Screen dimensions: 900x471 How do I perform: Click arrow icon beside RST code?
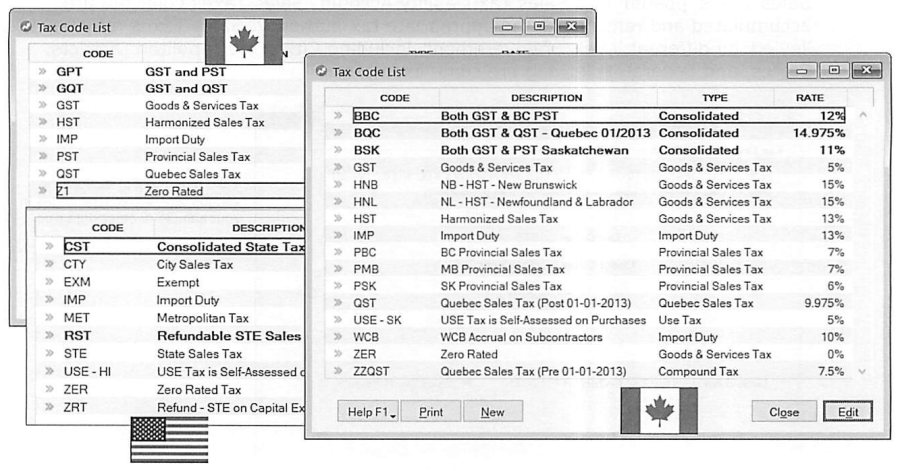tap(50, 336)
